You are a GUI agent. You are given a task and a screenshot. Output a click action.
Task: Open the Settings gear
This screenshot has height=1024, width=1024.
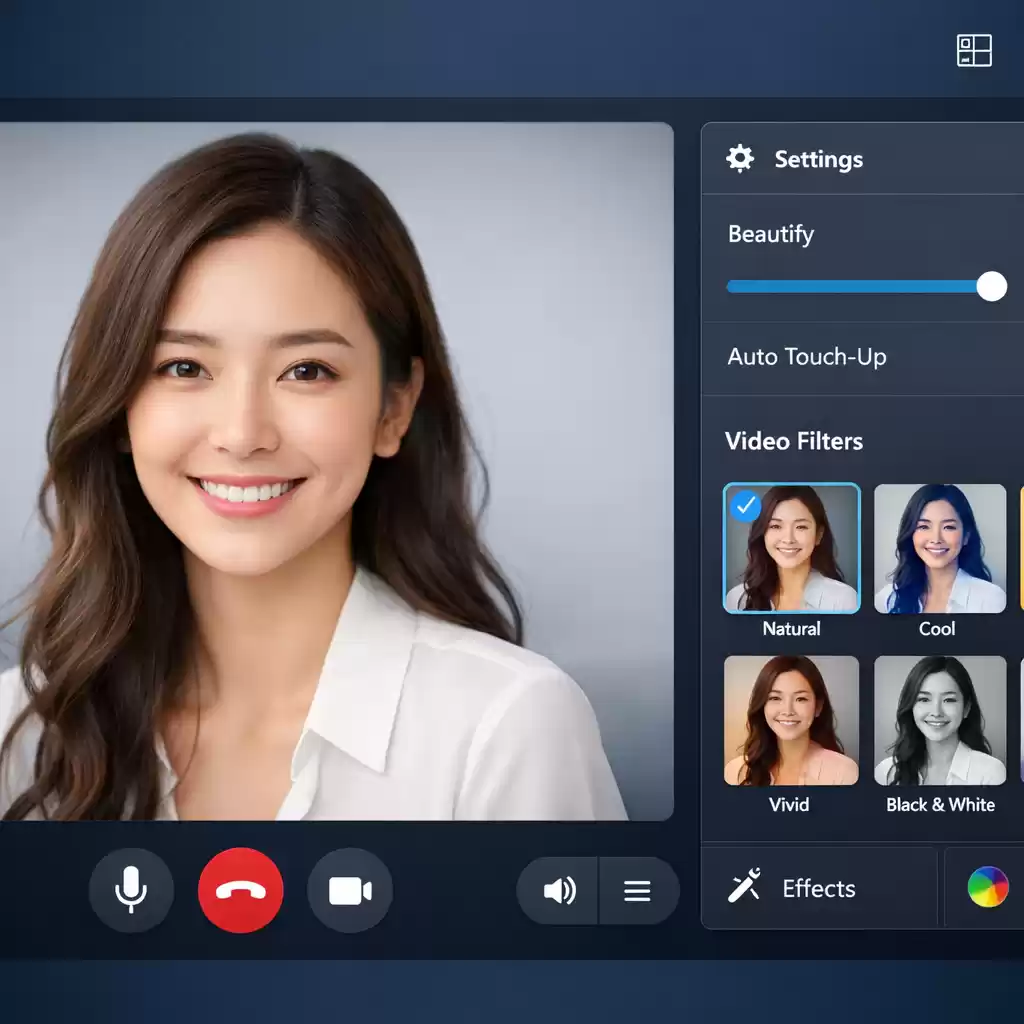coord(739,158)
